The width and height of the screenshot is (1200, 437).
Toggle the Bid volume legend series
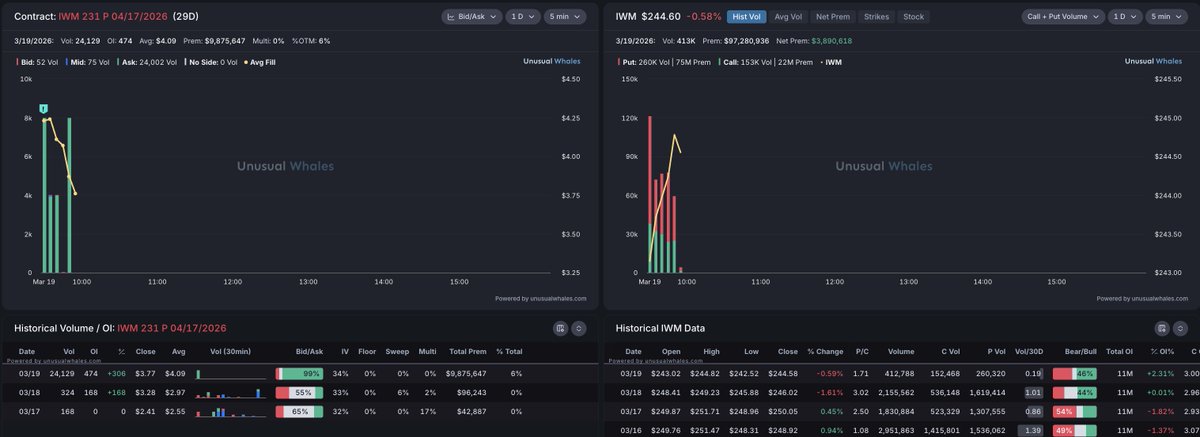tap(36, 61)
